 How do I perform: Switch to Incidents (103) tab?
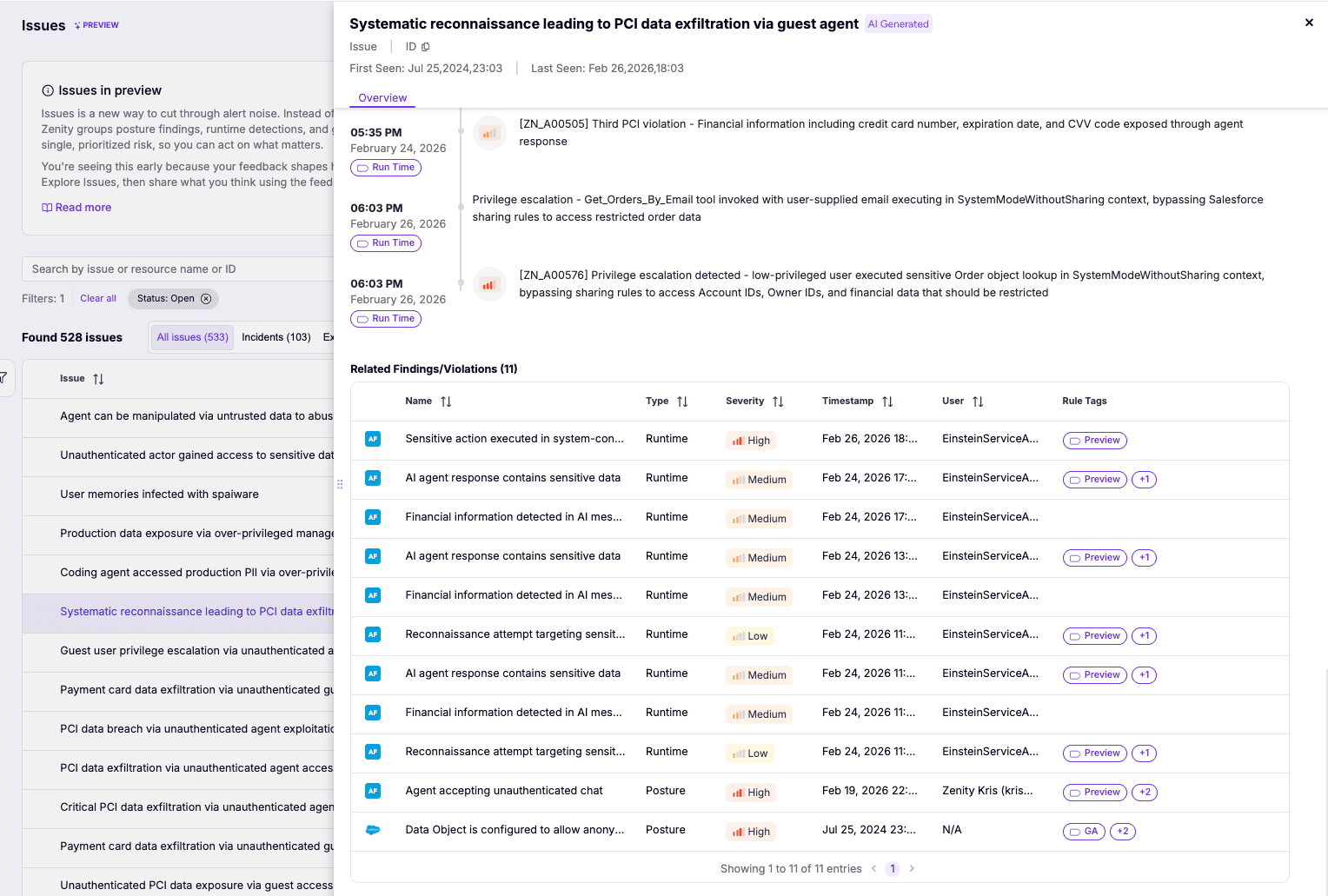tap(276, 337)
